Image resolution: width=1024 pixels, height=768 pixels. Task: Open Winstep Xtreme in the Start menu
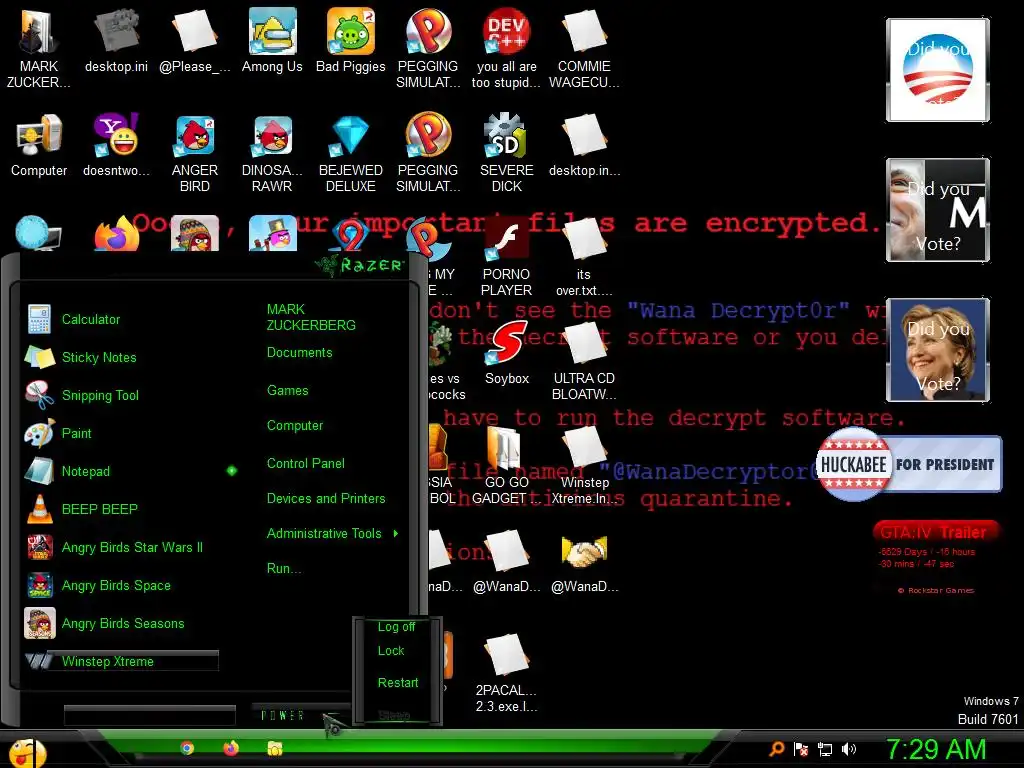click(123, 661)
